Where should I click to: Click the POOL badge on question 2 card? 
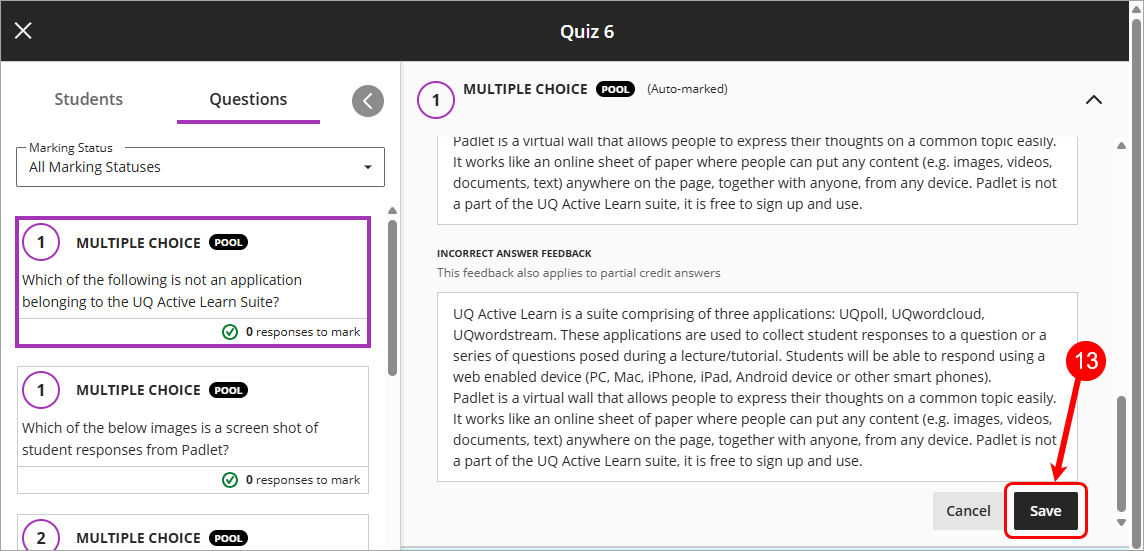[229, 538]
